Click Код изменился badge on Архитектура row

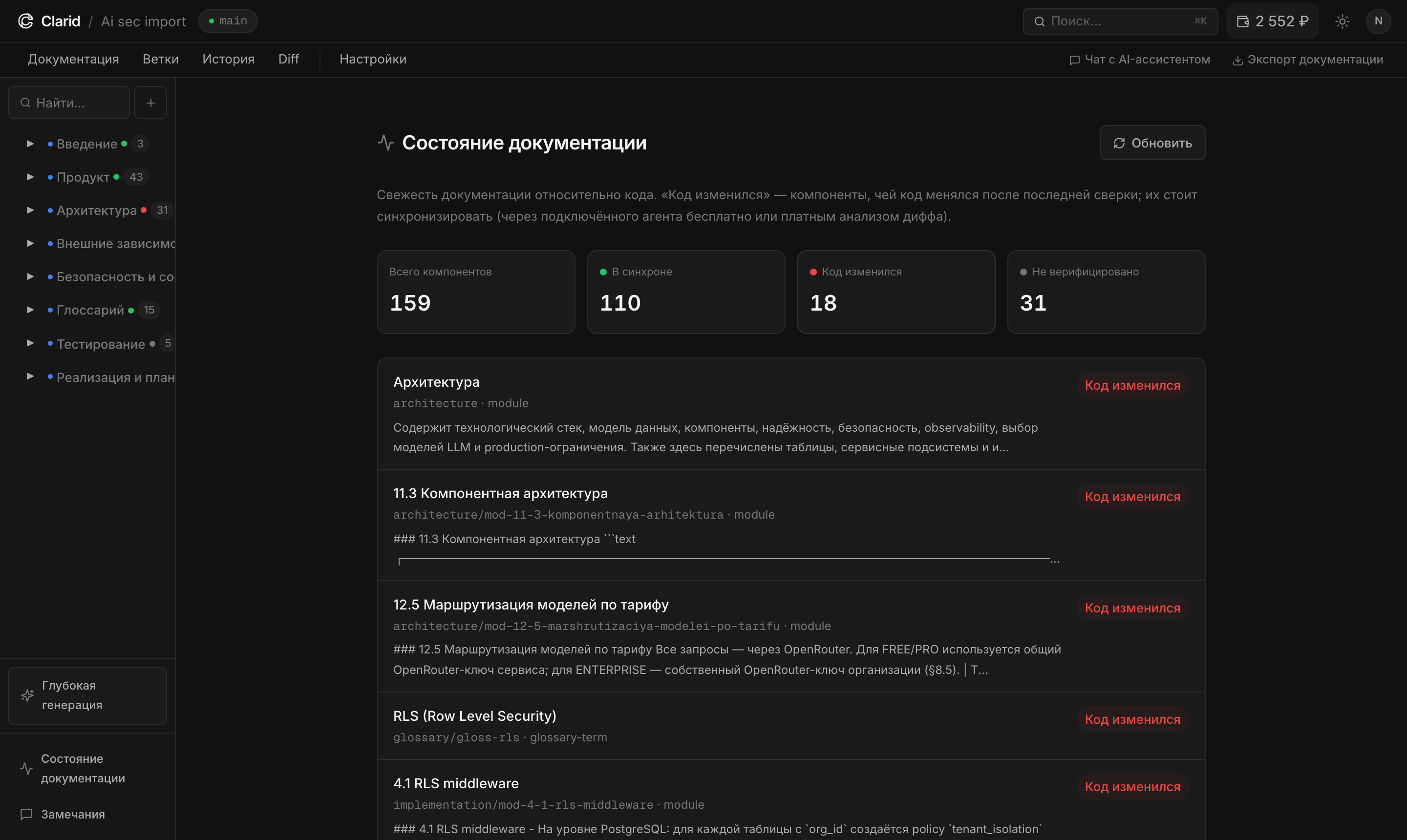[1132, 385]
